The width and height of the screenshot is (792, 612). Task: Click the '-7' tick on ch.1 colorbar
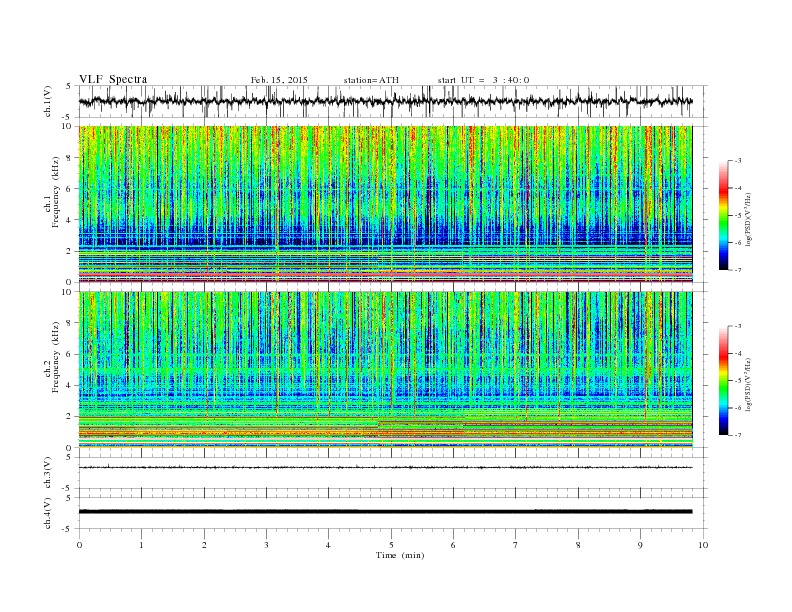pos(737,270)
